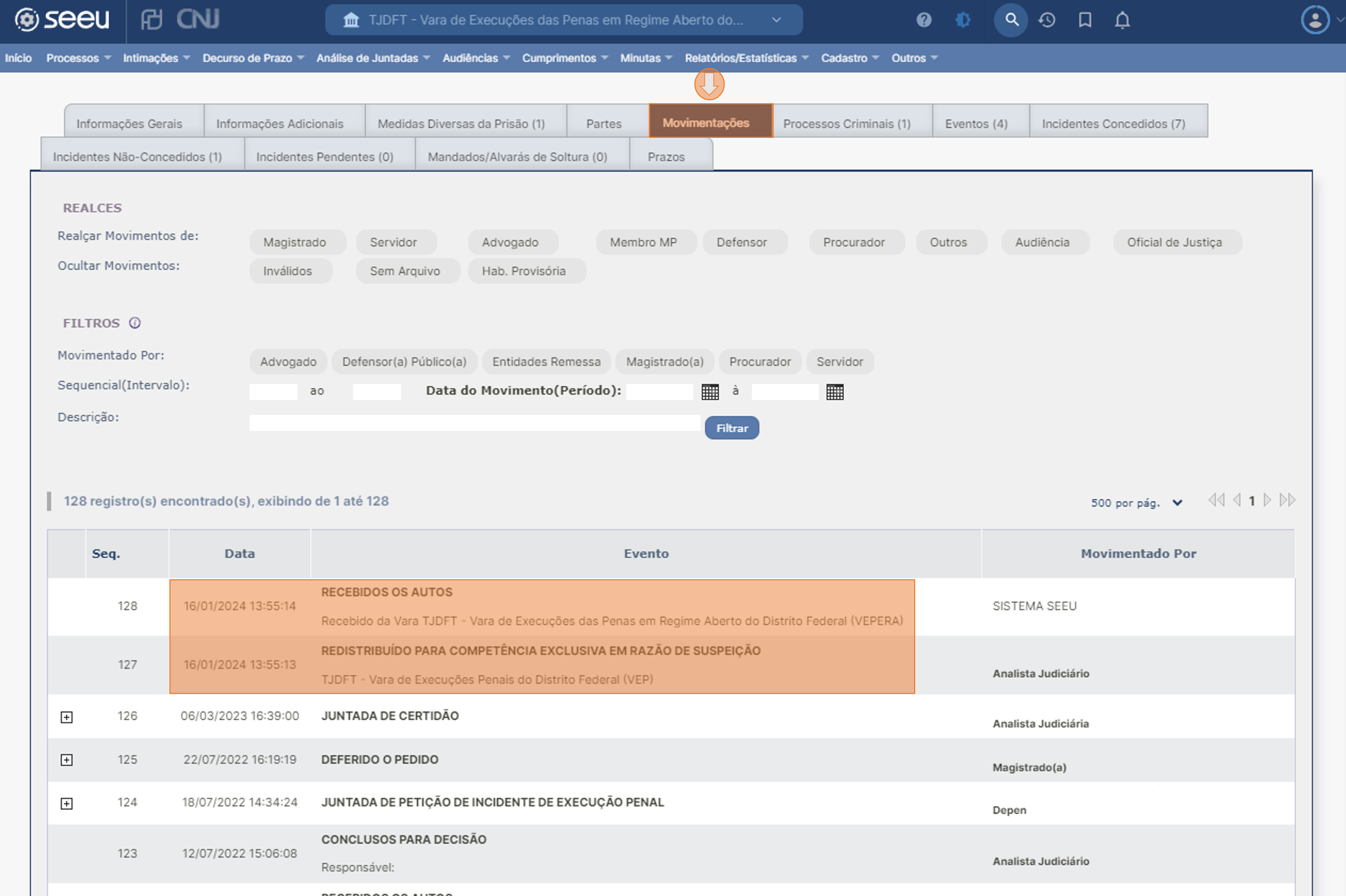This screenshot has height=896, width=1346.
Task: Switch to Informações Adicionais tab
Action: point(285,121)
